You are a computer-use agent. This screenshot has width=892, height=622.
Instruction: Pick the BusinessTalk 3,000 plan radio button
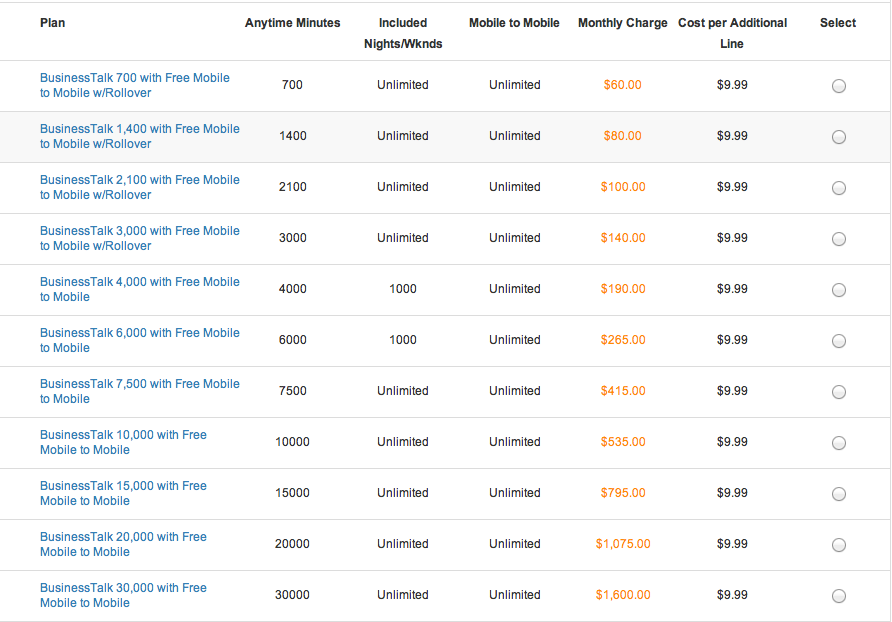click(x=839, y=239)
